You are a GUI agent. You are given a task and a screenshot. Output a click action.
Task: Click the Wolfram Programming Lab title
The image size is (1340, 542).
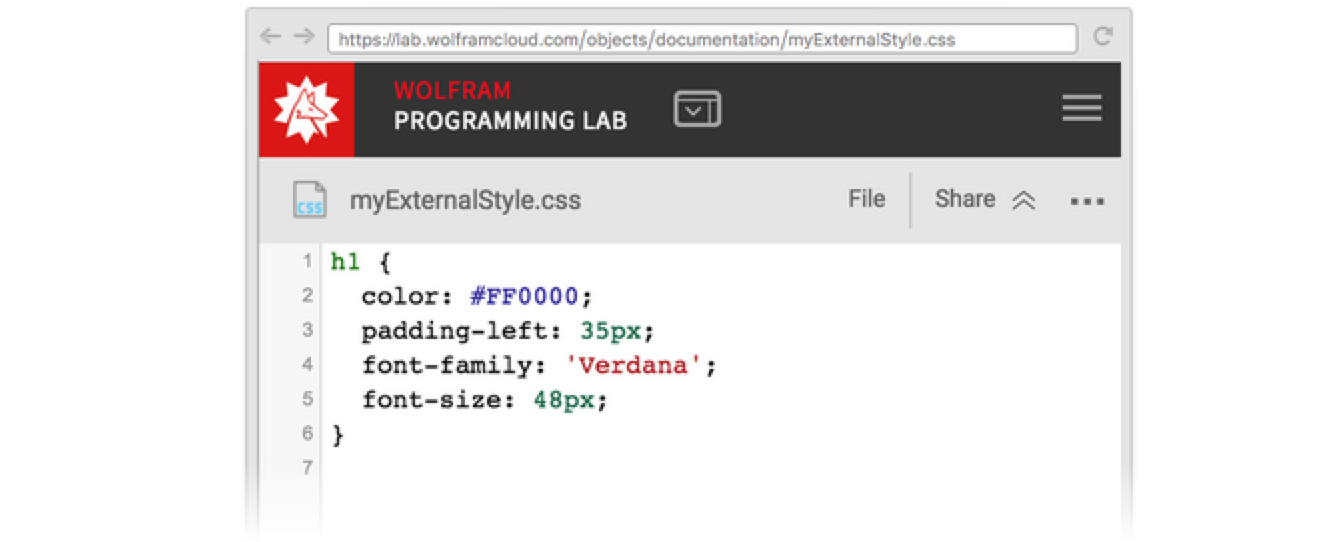point(510,107)
